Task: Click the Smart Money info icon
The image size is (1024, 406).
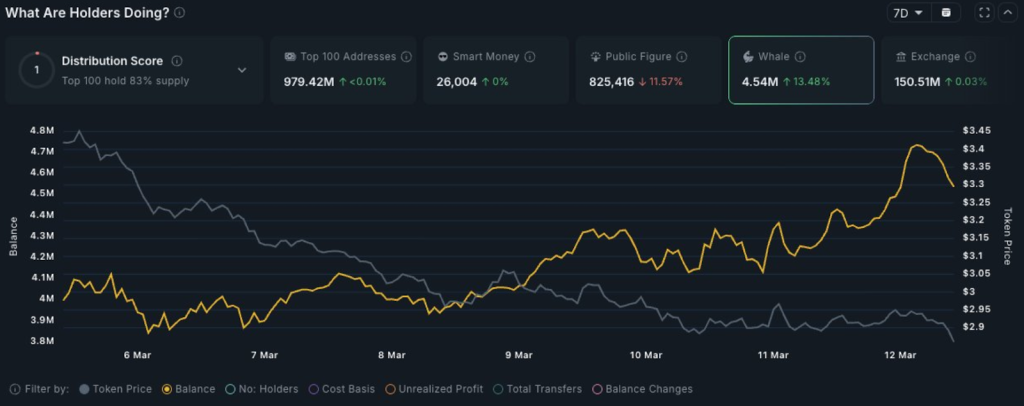Action: (x=530, y=57)
